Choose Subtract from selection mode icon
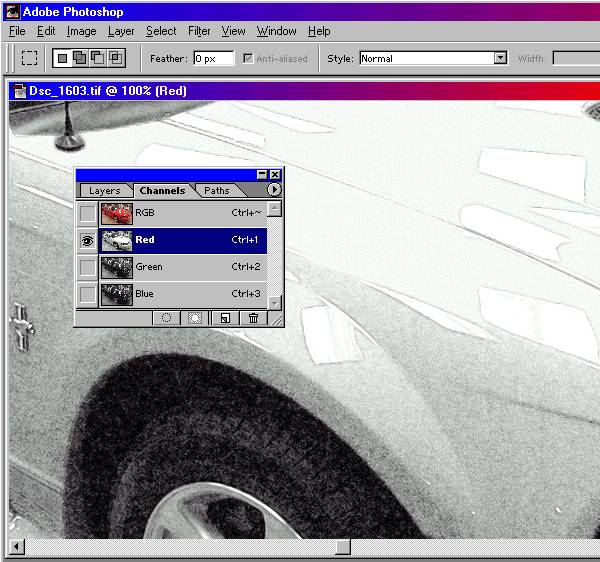600x562 pixels. tap(98, 58)
